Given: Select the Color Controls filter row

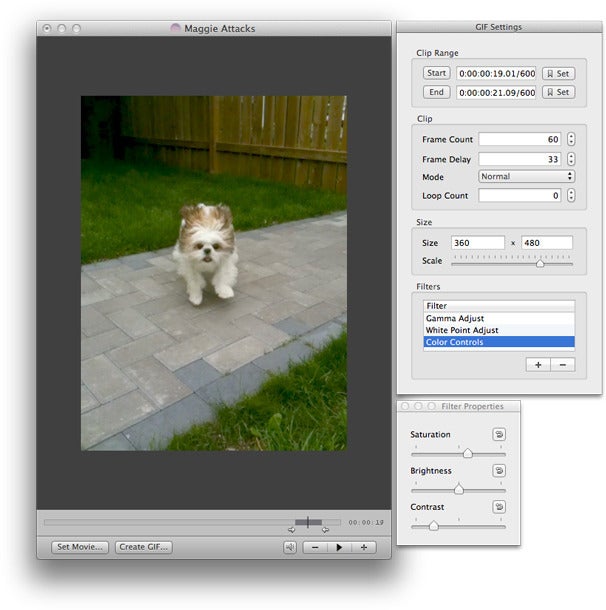Looking at the screenshot, I should click(499, 342).
